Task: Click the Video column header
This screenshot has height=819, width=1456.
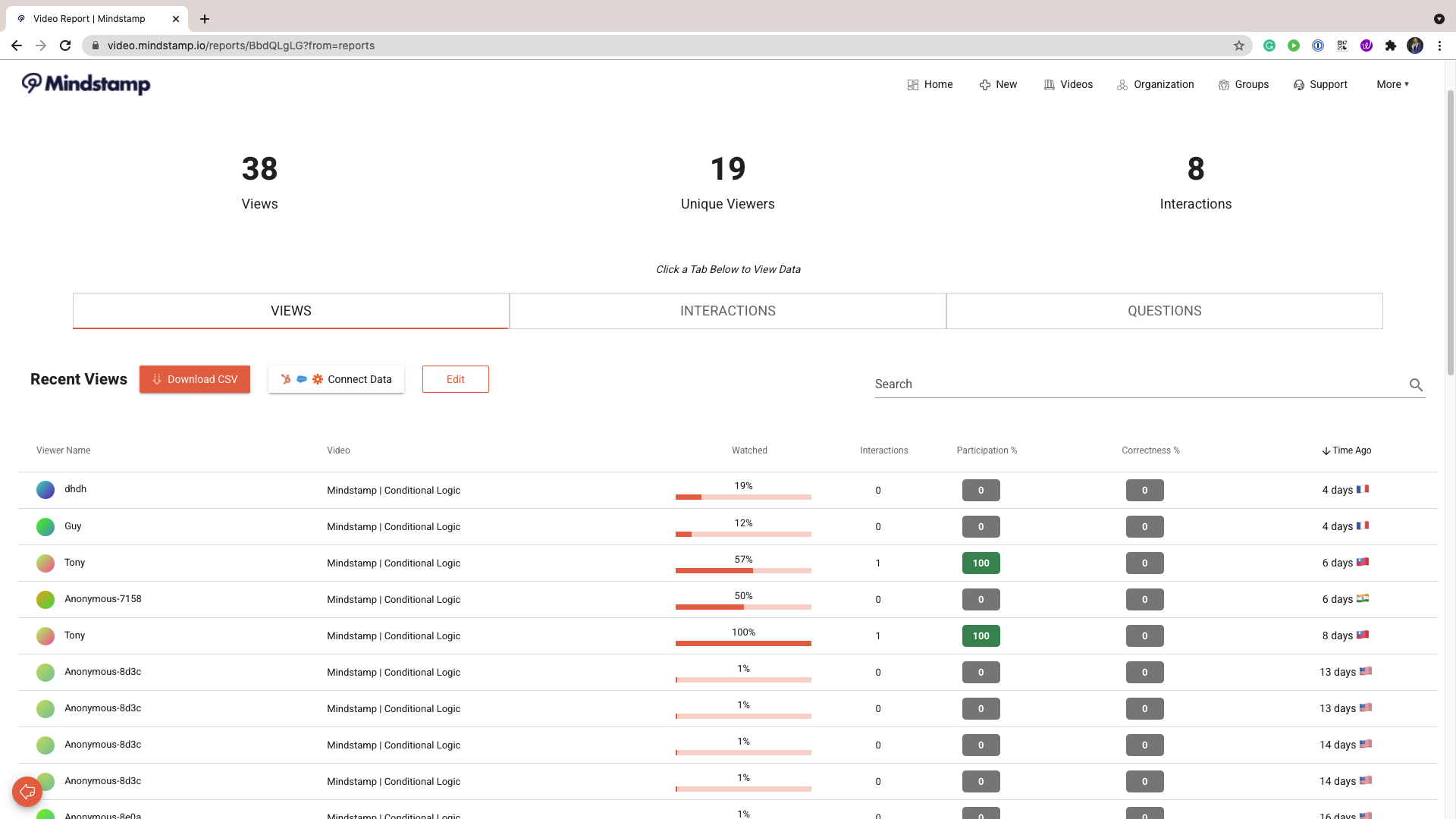Action: click(x=338, y=450)
